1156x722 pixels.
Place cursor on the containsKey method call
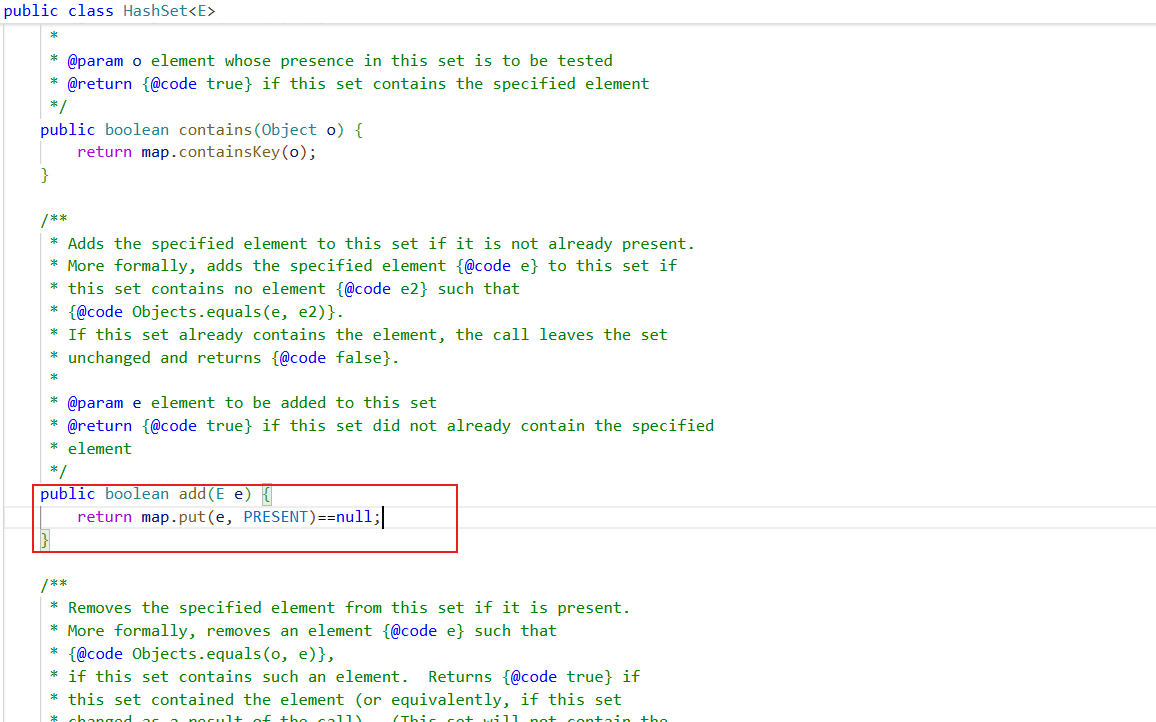coord(229,152)
